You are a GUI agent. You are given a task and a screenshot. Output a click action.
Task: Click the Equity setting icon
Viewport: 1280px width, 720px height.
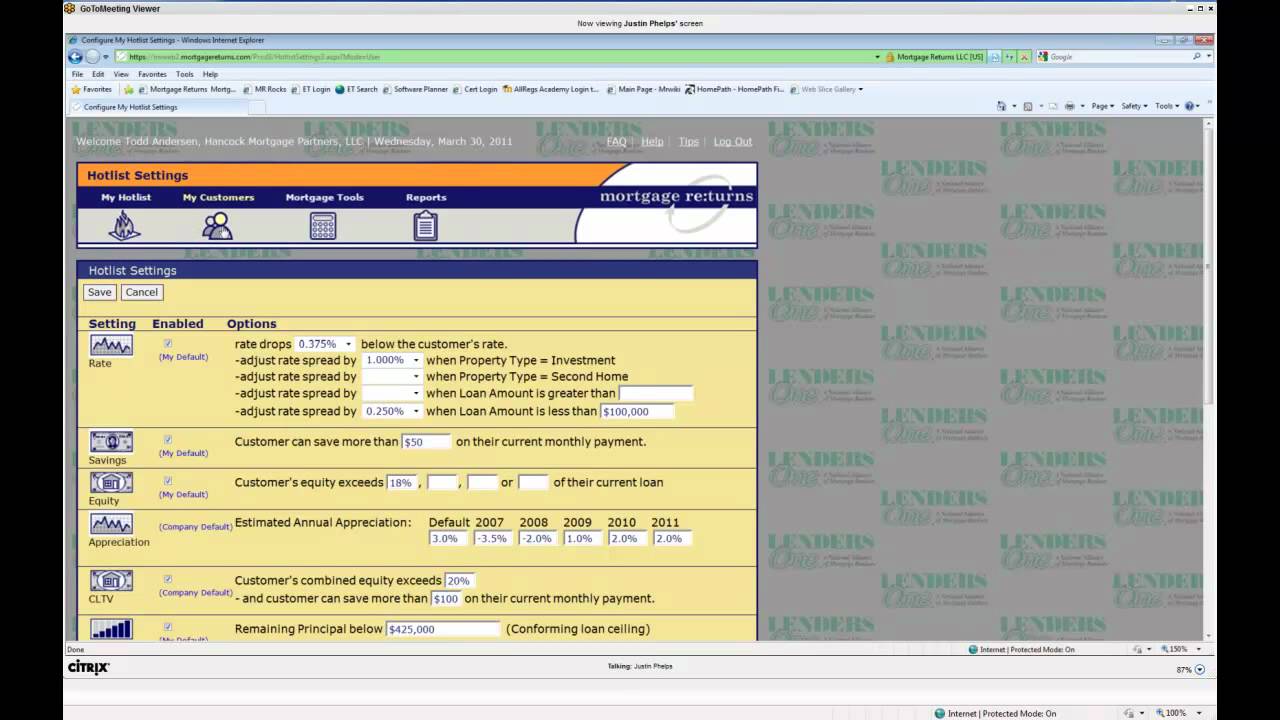coord(111,483)
